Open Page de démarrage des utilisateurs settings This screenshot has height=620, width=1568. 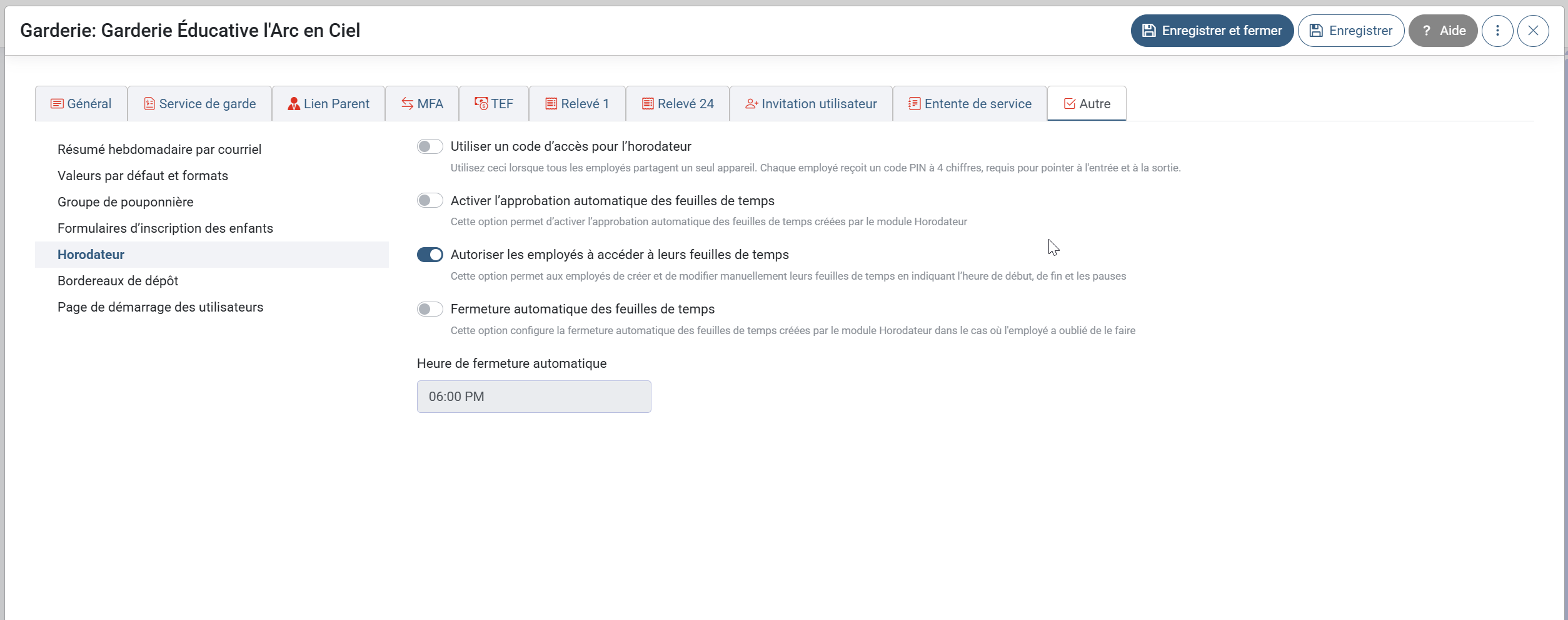click(x=160, y=307)
